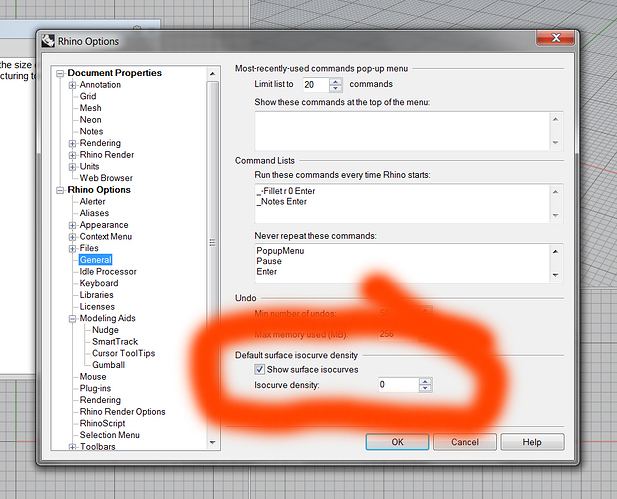The width and height of the screenshot is (617, 499).
Task: Decrease the Limit list to commands value
Action: [x=335, y=88]
